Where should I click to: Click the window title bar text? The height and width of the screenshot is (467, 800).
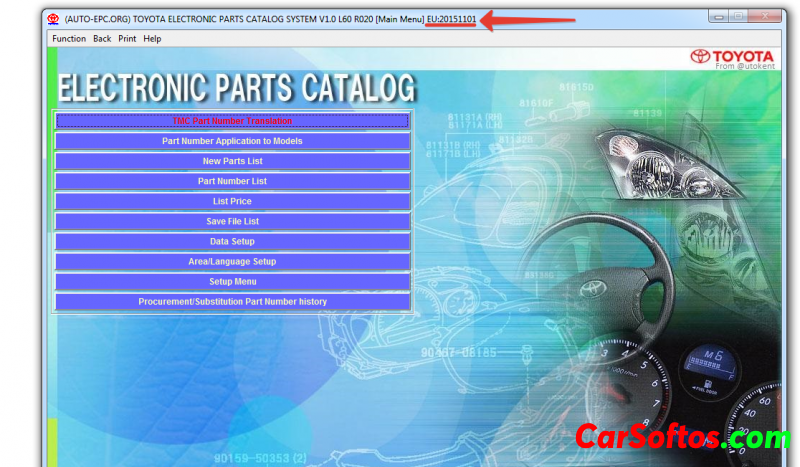pyautogui.click(x=250, y=19)
